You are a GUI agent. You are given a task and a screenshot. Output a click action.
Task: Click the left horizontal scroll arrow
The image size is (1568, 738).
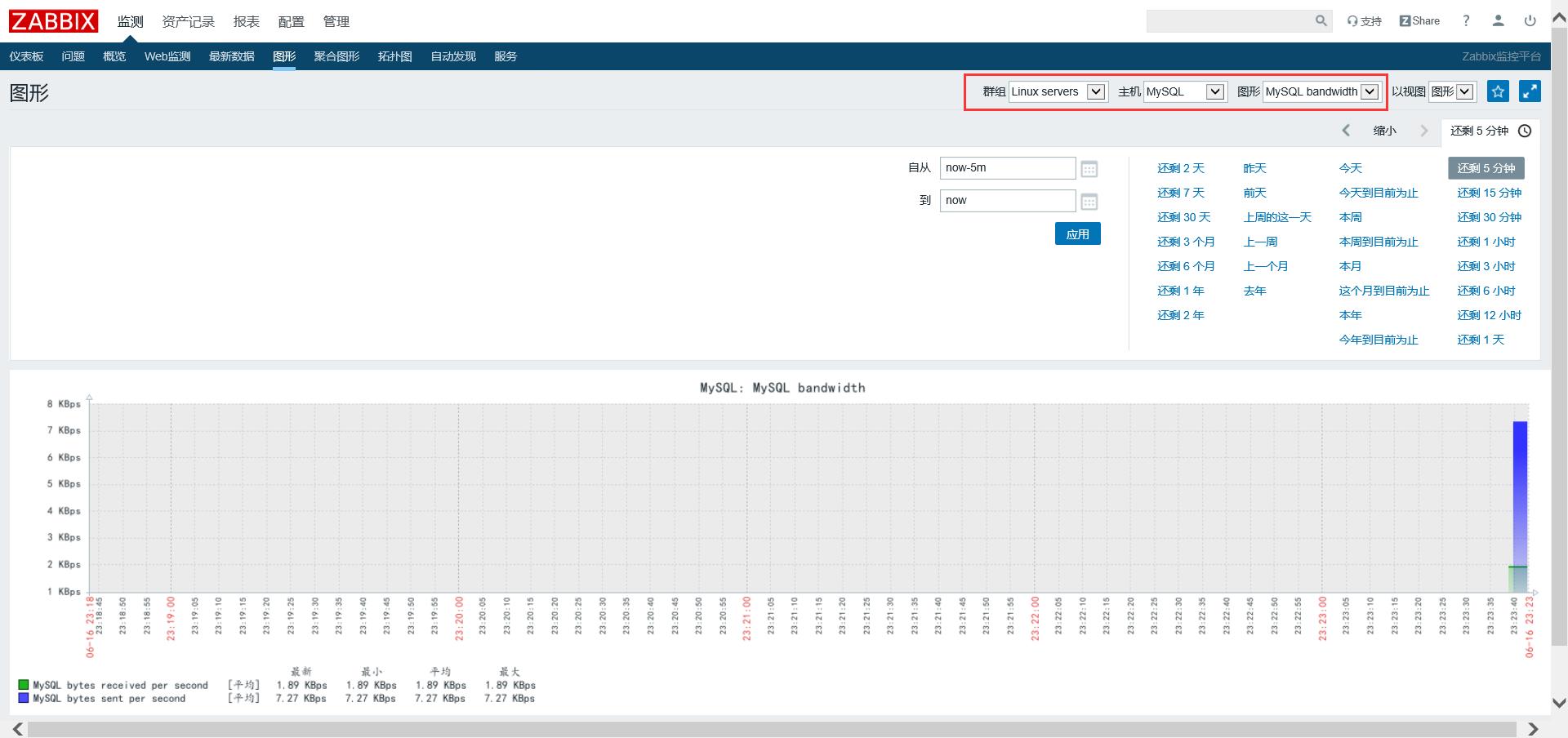[x=17, y=729]
